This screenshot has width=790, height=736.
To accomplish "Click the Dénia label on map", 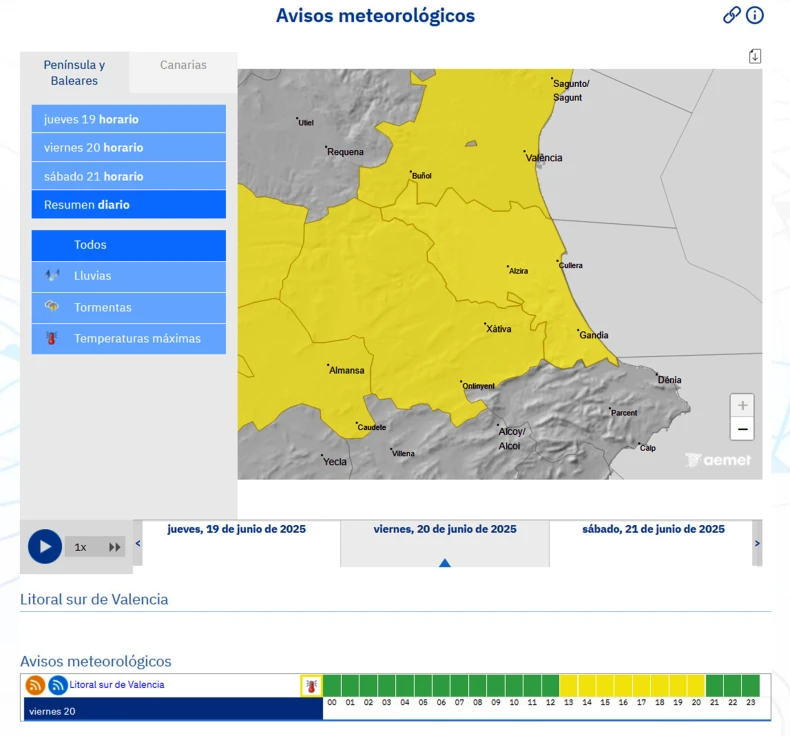I will [x=670, y=380].
